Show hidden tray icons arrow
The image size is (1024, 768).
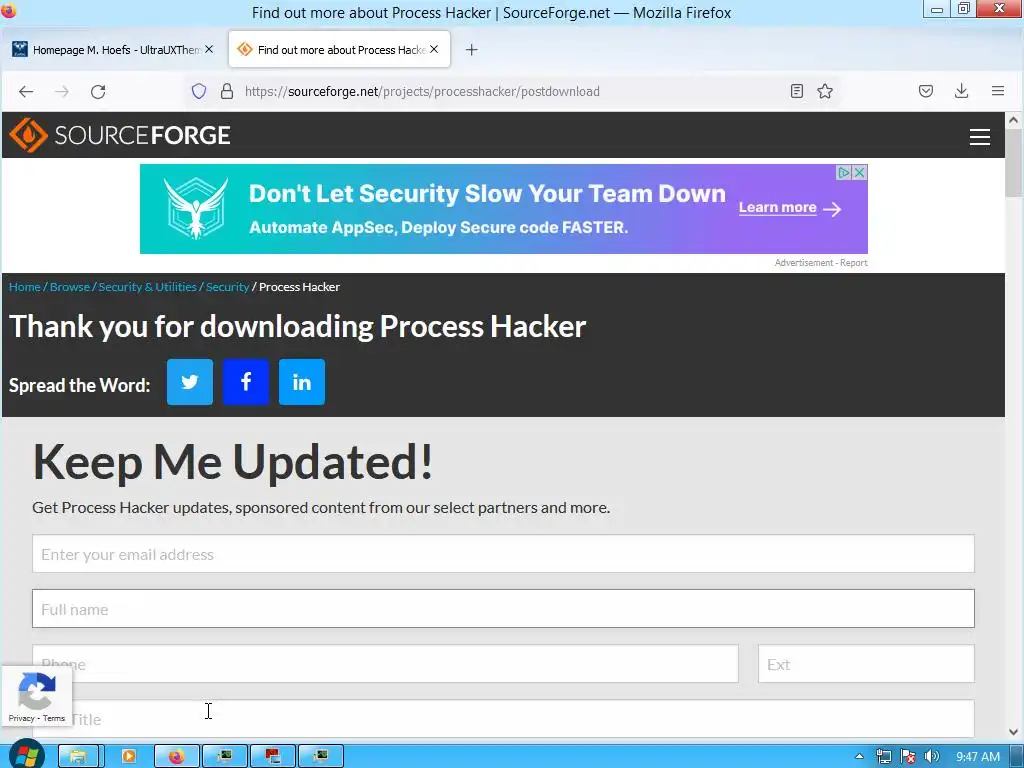pyautogui.click(x=859, y=756)
